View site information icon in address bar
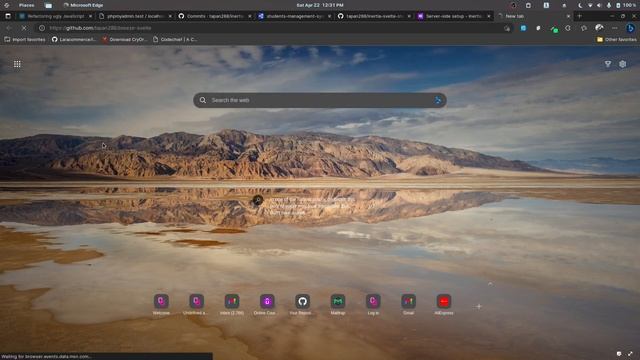The width and height of the screenshot is (640, 360). [42, 28]
